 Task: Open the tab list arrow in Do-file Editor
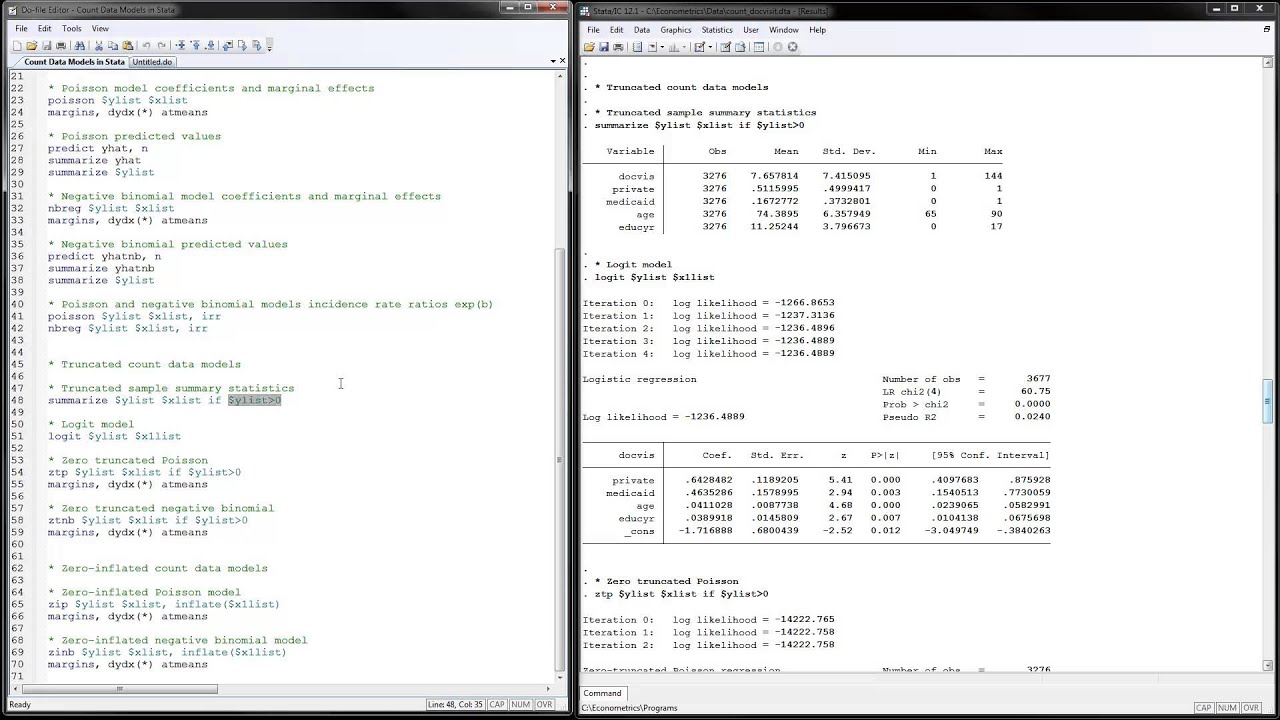point(552,62)
